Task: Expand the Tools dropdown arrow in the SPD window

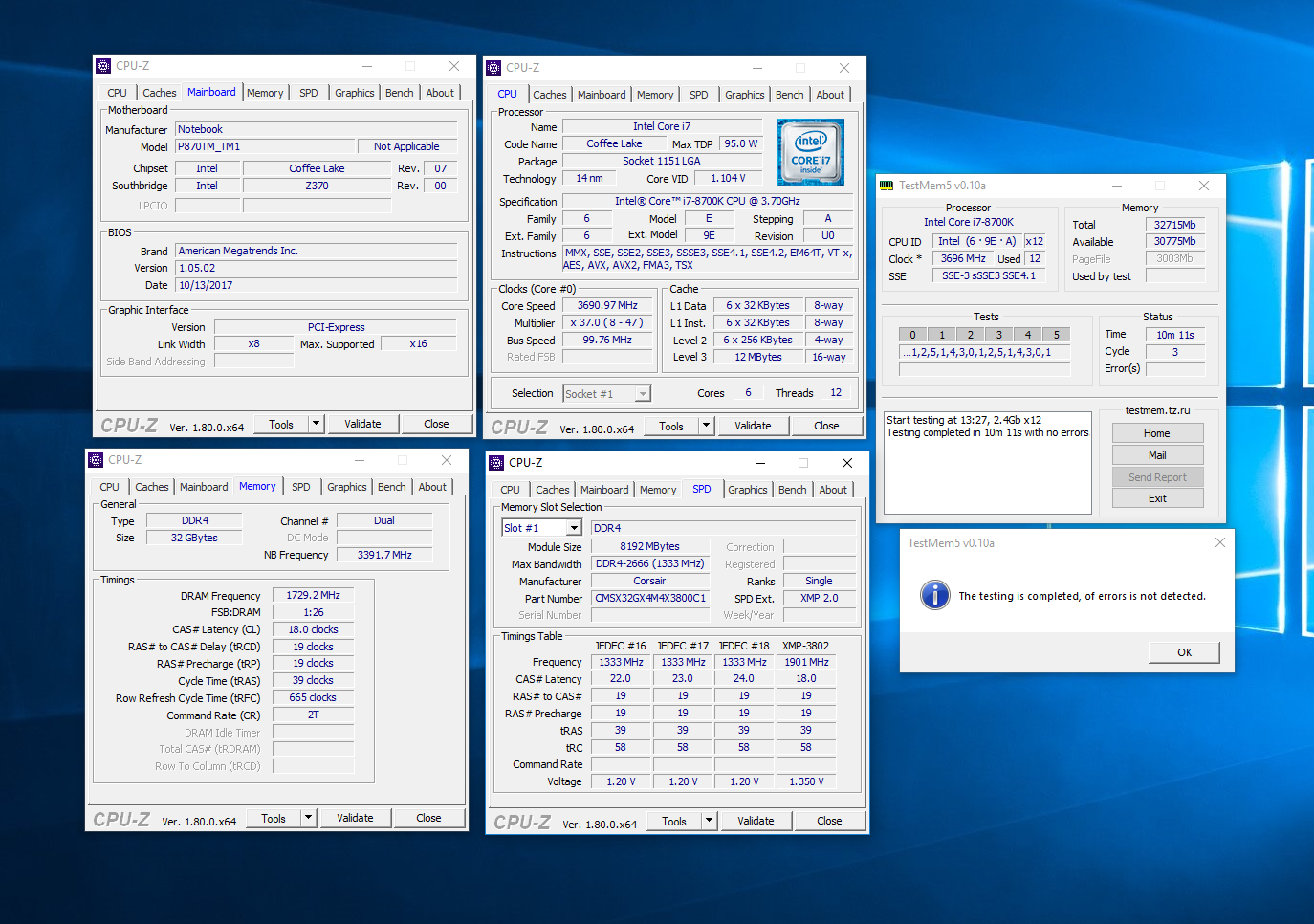Action: pos(708,821)
